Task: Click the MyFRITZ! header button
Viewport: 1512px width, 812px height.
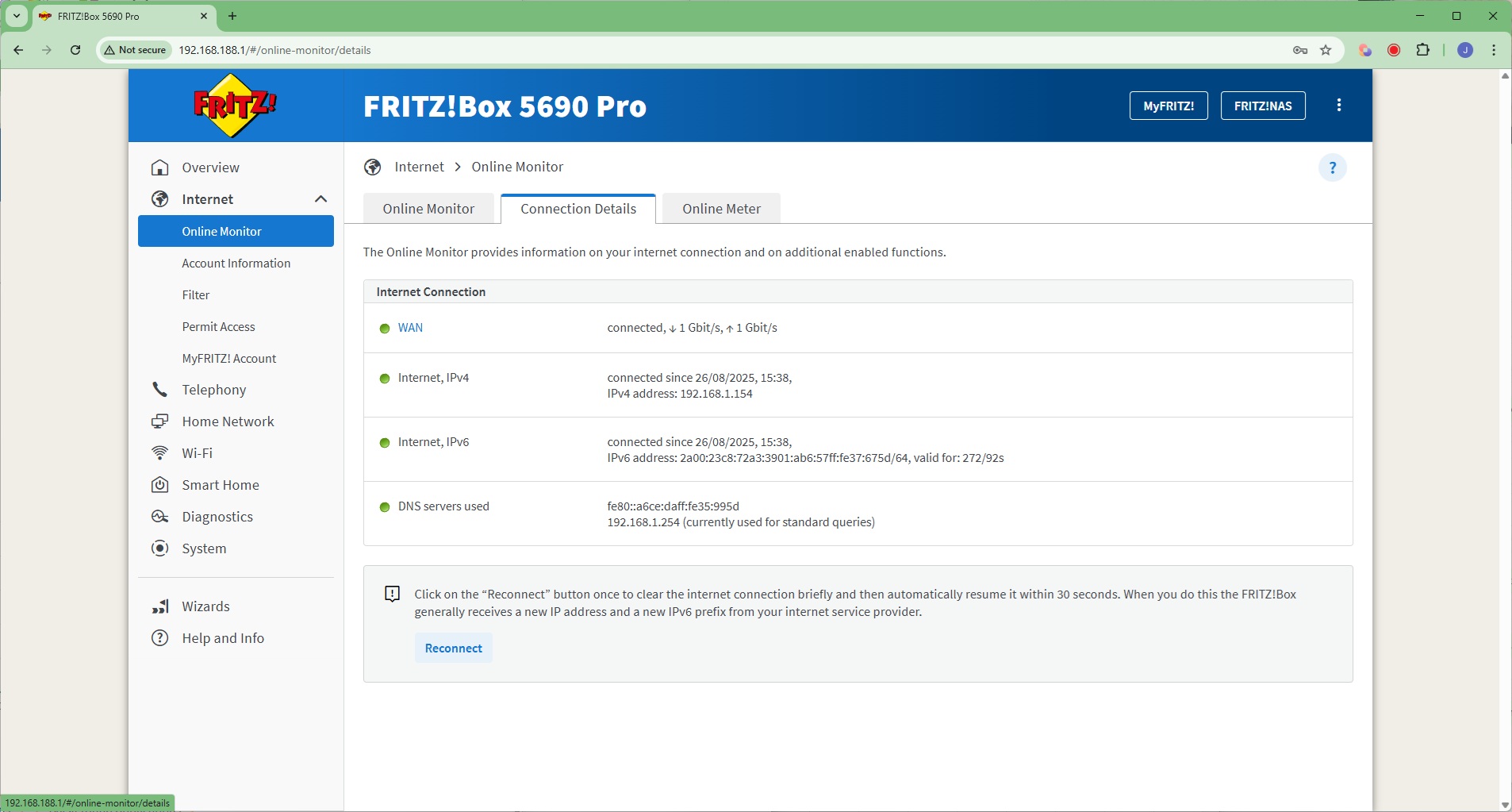Action: [x=1169, y=106]
